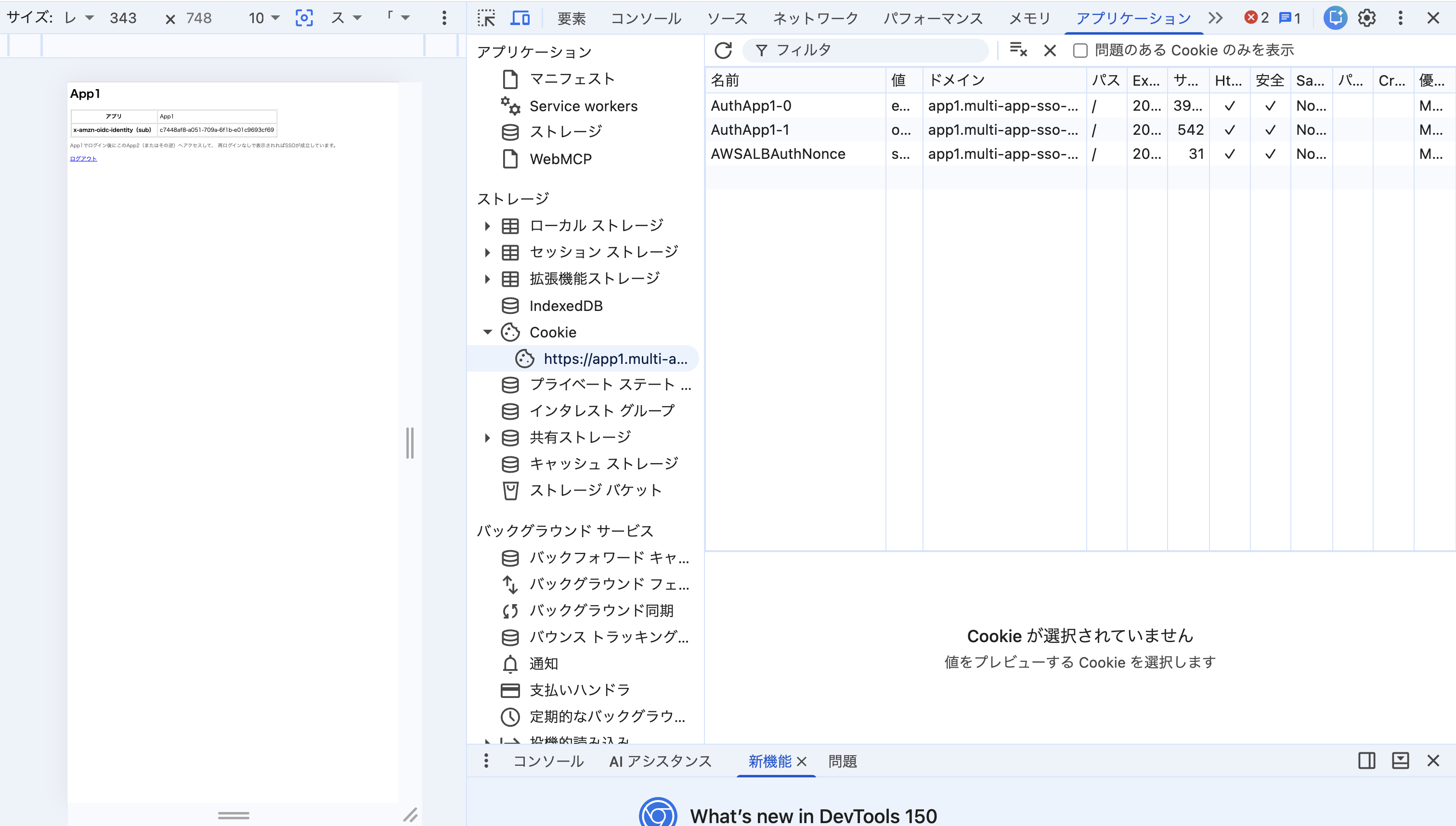Viewport: 1456px width, 826px height.
Task: Open the drawer コンソール tab
Action: [x=548, y=761]
